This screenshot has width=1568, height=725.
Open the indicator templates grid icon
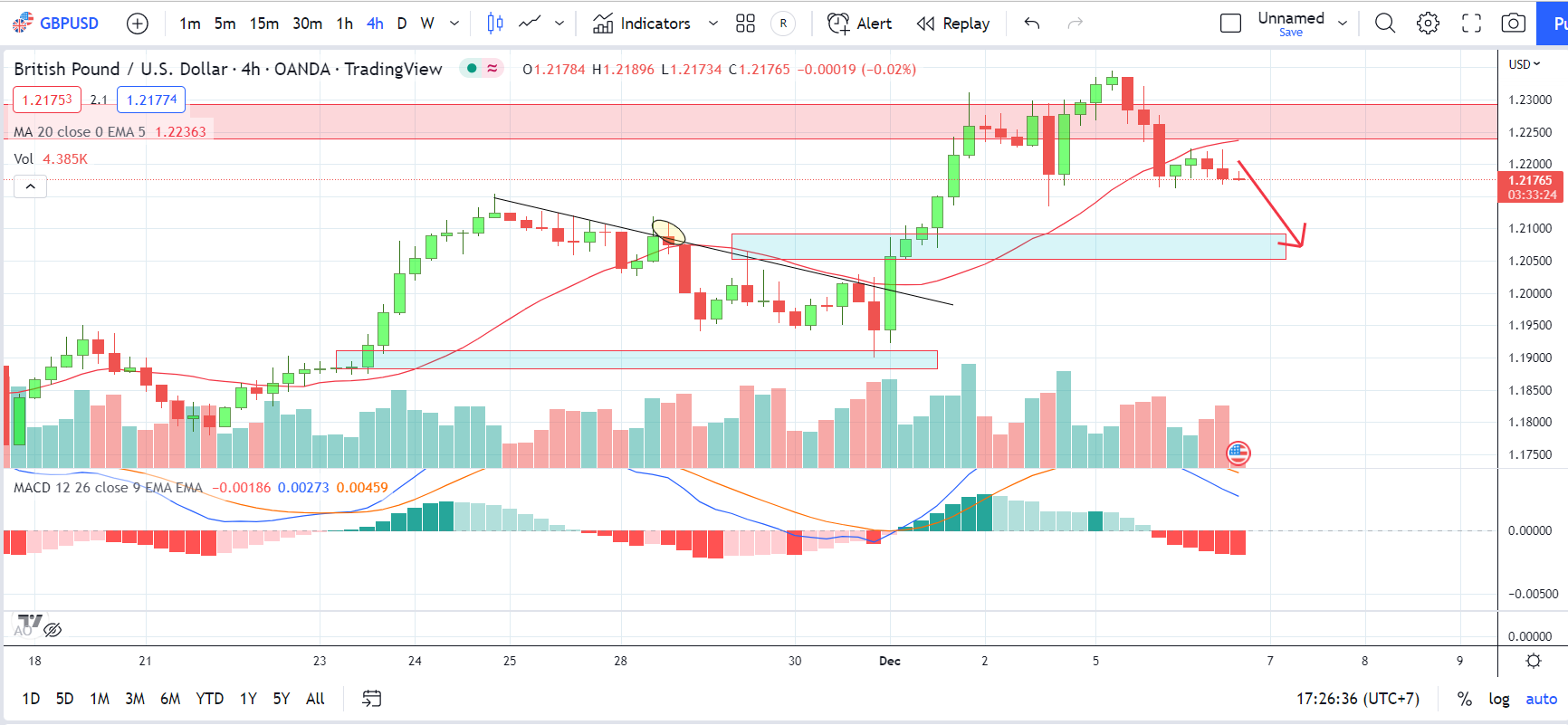(x=745, y=24)
